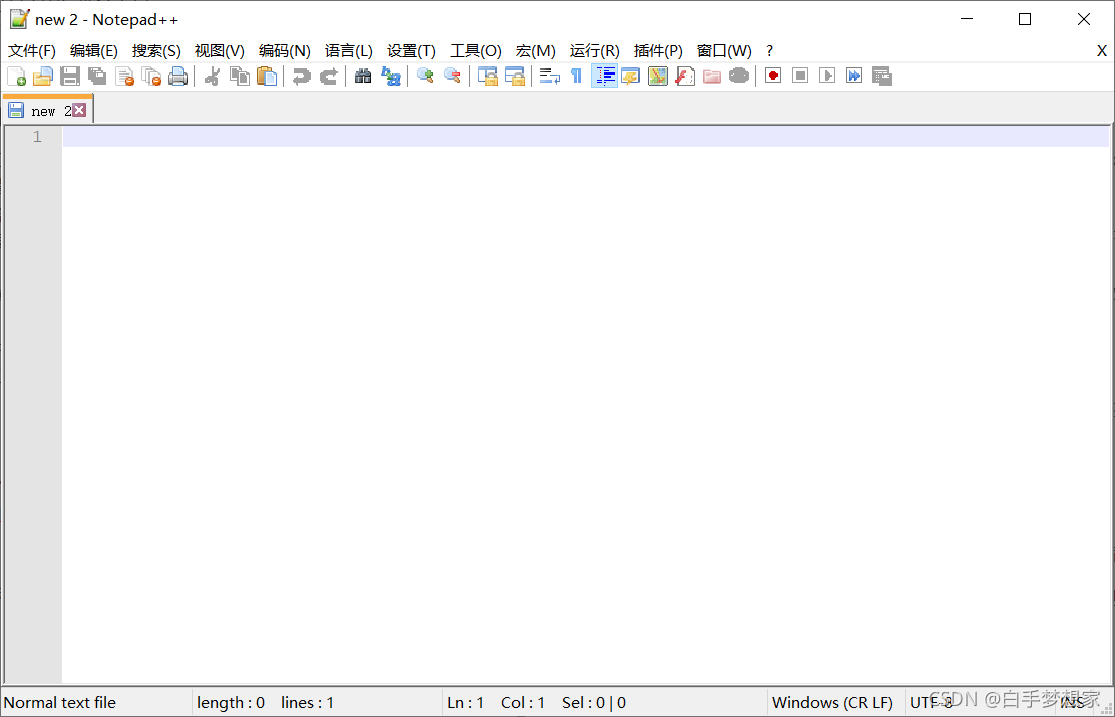Maximize the Notepad++ window
The image size is (1115, 717).
1025,19
